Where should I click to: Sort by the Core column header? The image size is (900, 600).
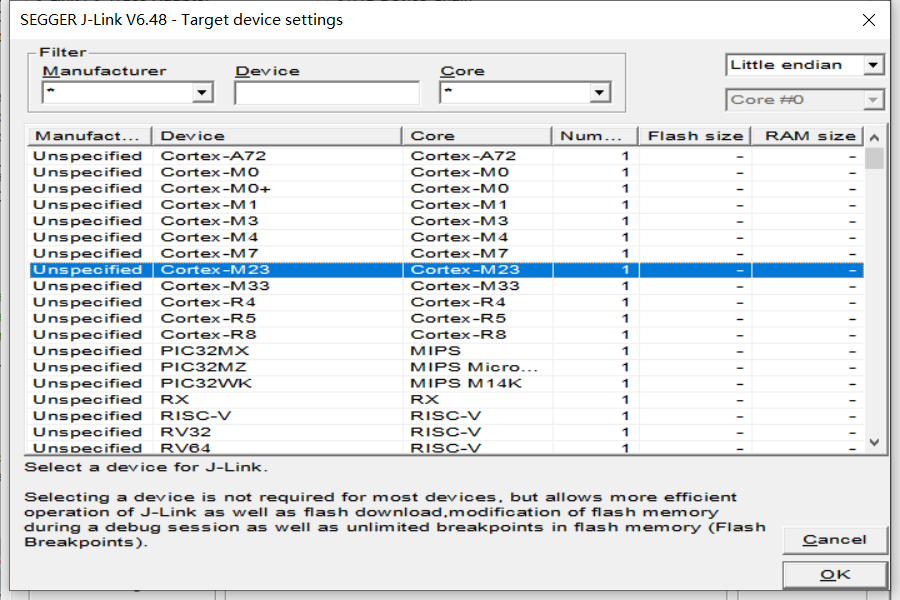477,136
